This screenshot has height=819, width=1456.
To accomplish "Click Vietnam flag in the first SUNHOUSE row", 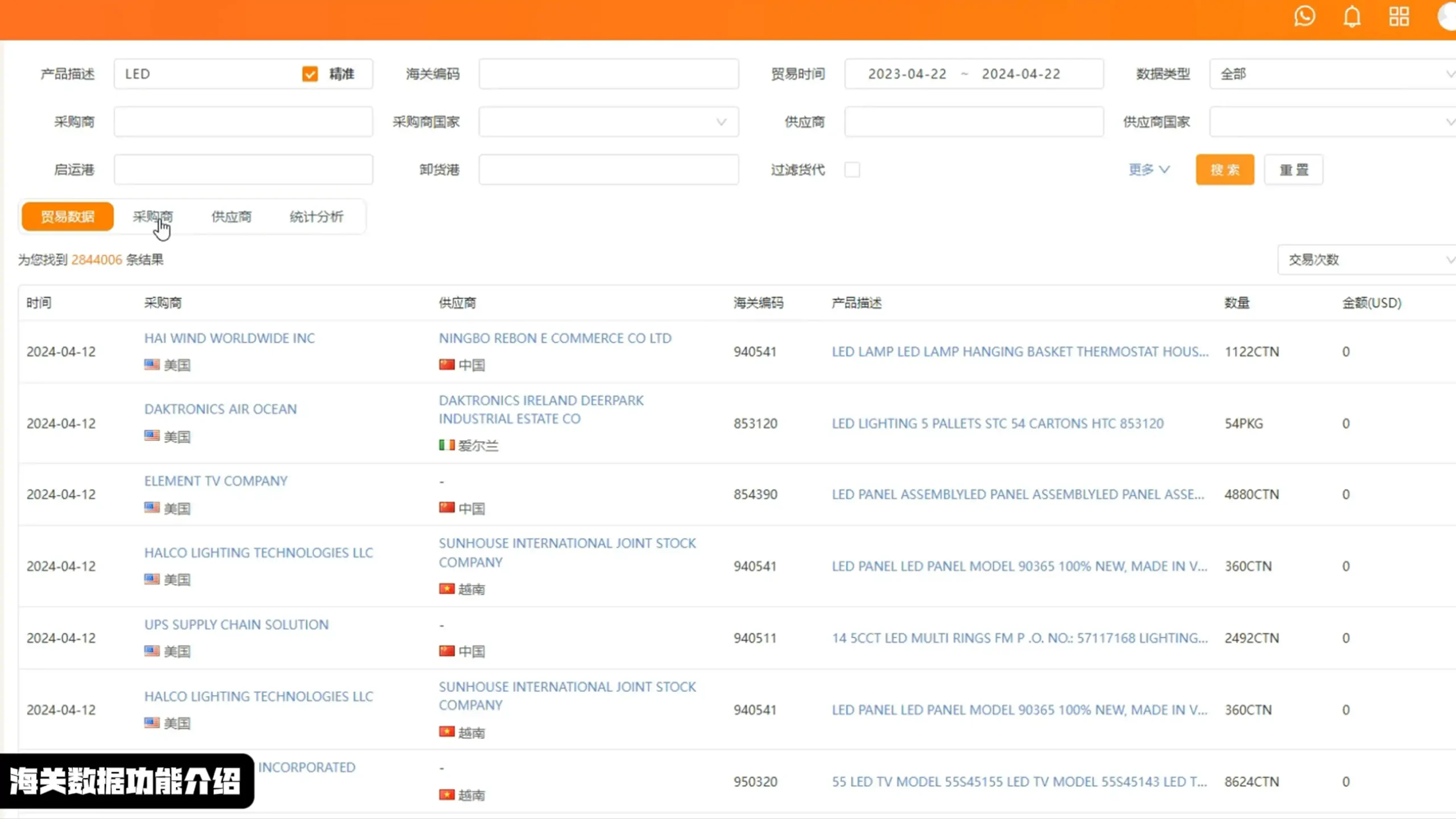I will pos(446,589).
